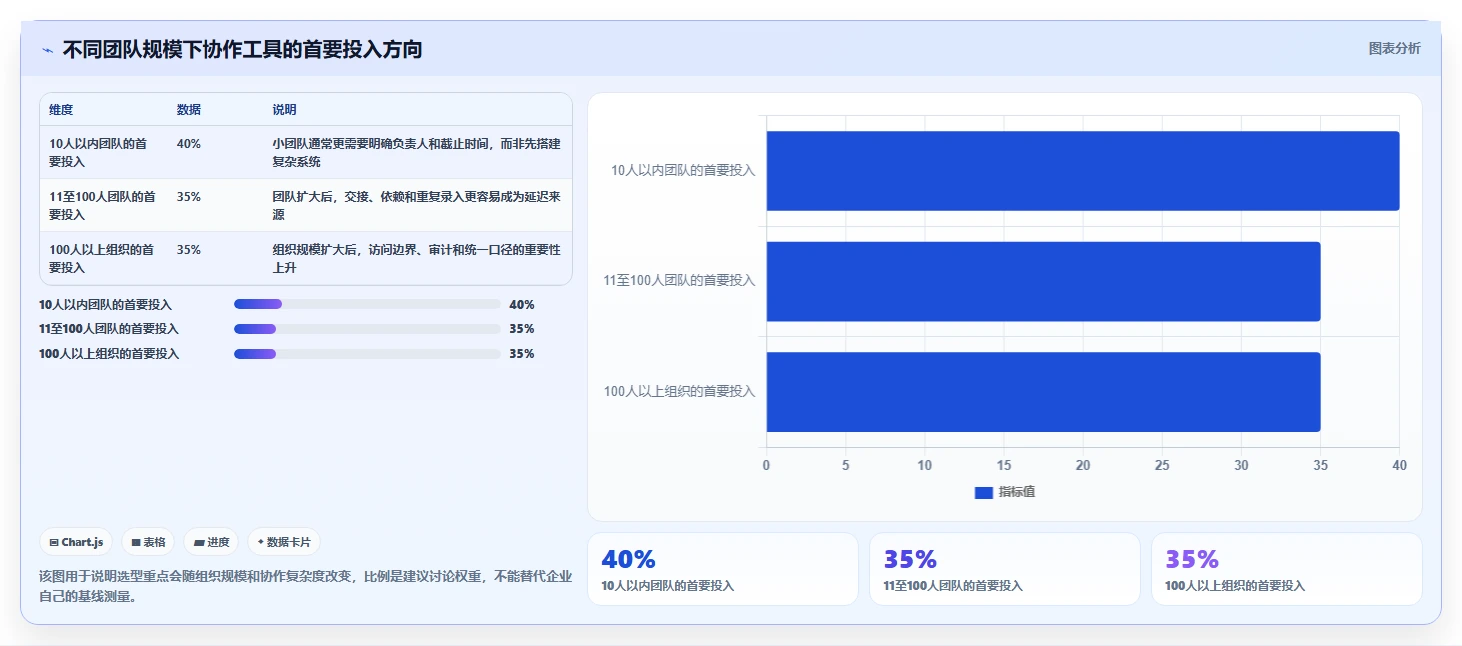The image size is (1462, 646).
Task: Select the 表格 tag chip
Action: pos(148,542)
